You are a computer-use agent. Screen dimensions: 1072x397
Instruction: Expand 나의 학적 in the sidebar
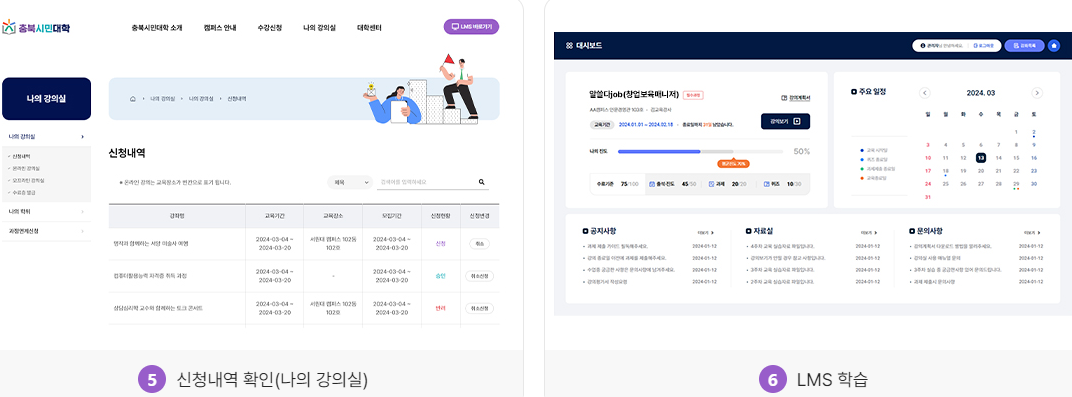pos(46,212)
